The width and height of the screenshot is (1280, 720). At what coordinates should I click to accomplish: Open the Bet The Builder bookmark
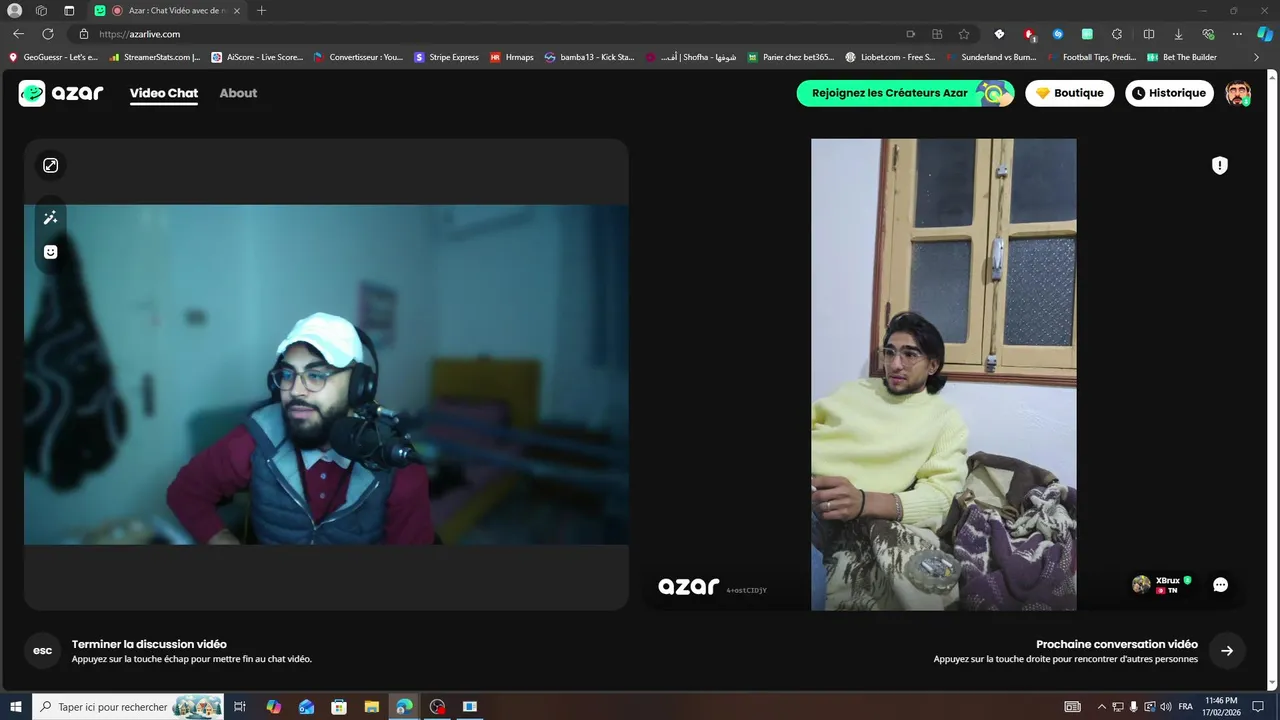[1182, 57]
